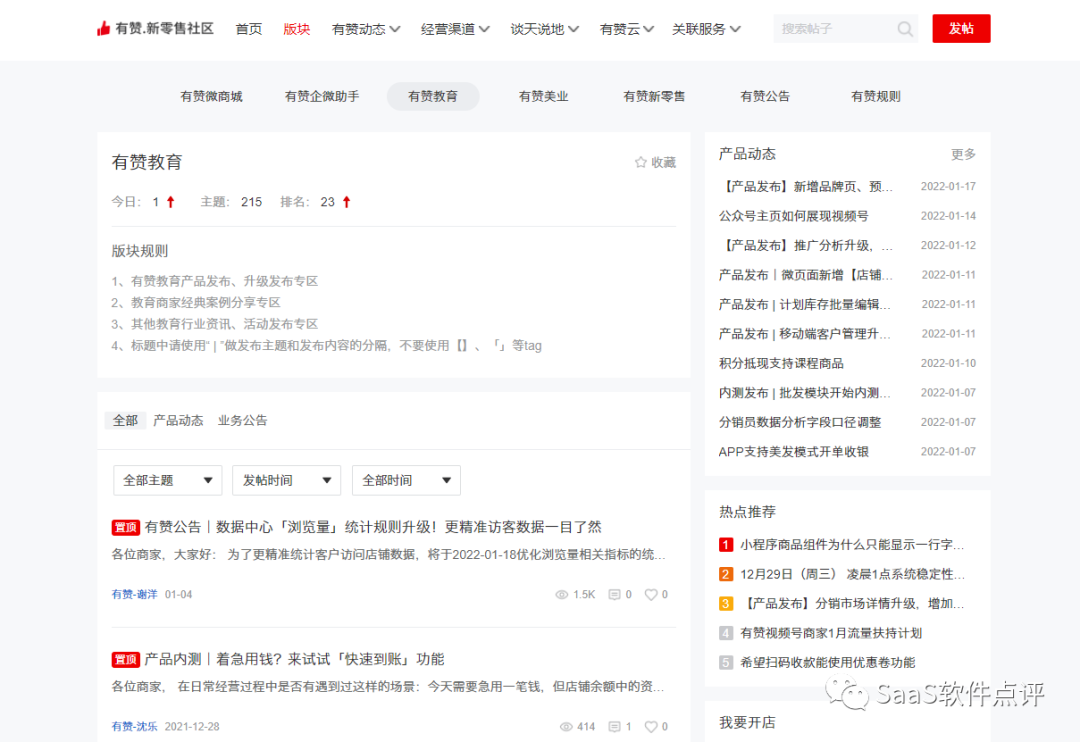Viewport: 1080px width, 742px height.
Task: Open APP支持美发模式开单收银 article
Action: click(x=793, y=452)
